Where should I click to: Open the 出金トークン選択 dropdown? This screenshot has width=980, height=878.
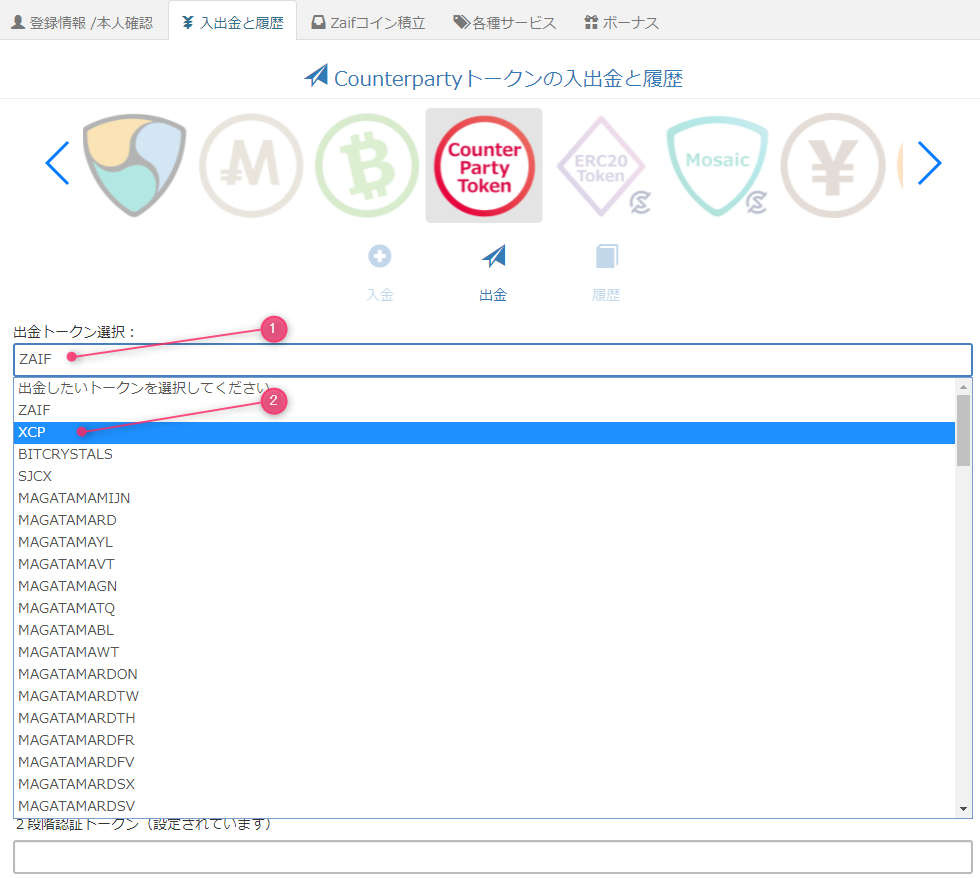click(492, 359)
